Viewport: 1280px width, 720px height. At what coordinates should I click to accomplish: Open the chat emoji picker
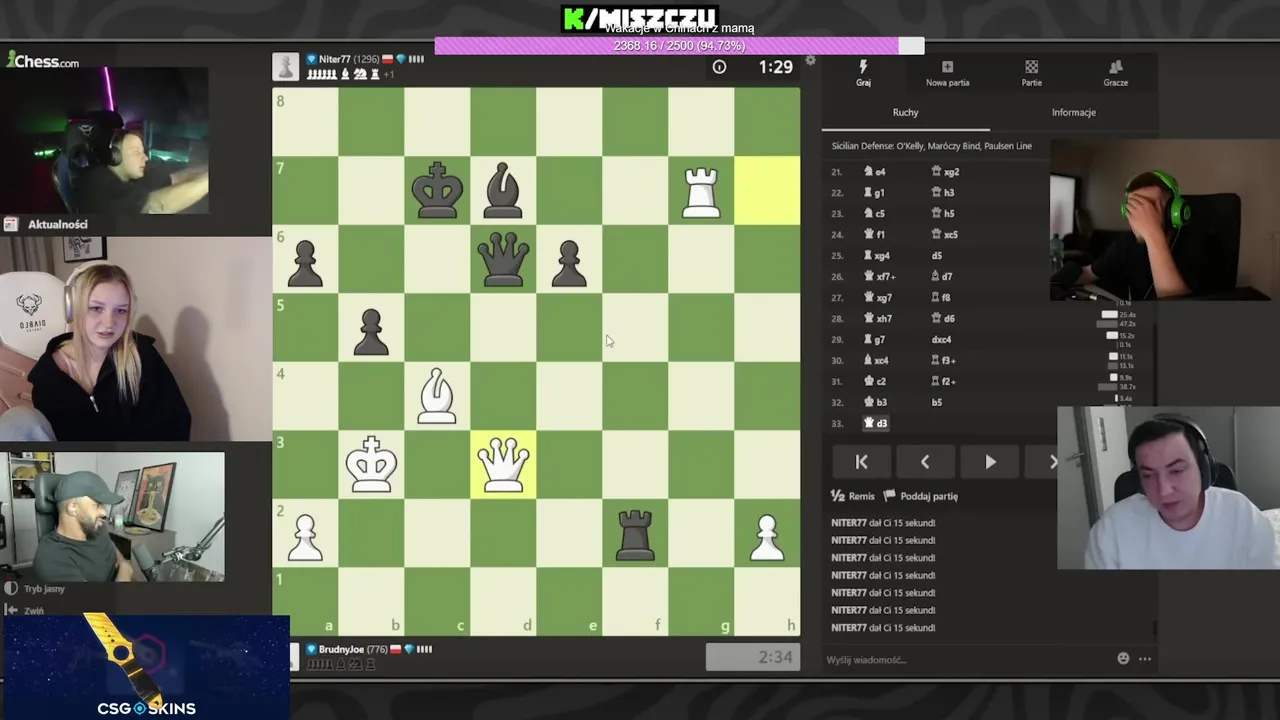click(x=1123, y=658)
